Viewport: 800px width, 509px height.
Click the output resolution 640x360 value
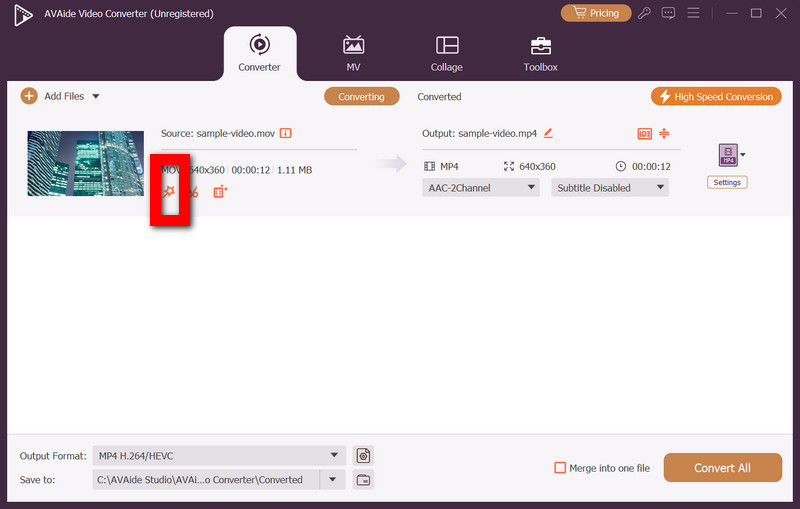coord(537,166)
